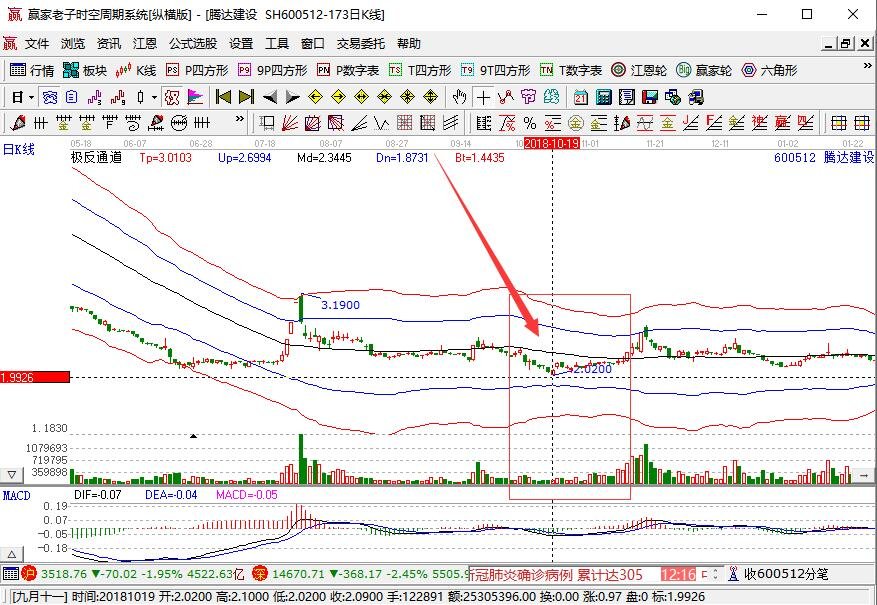
Task: Open the 窗口 menu
Action: pos(313,44)
